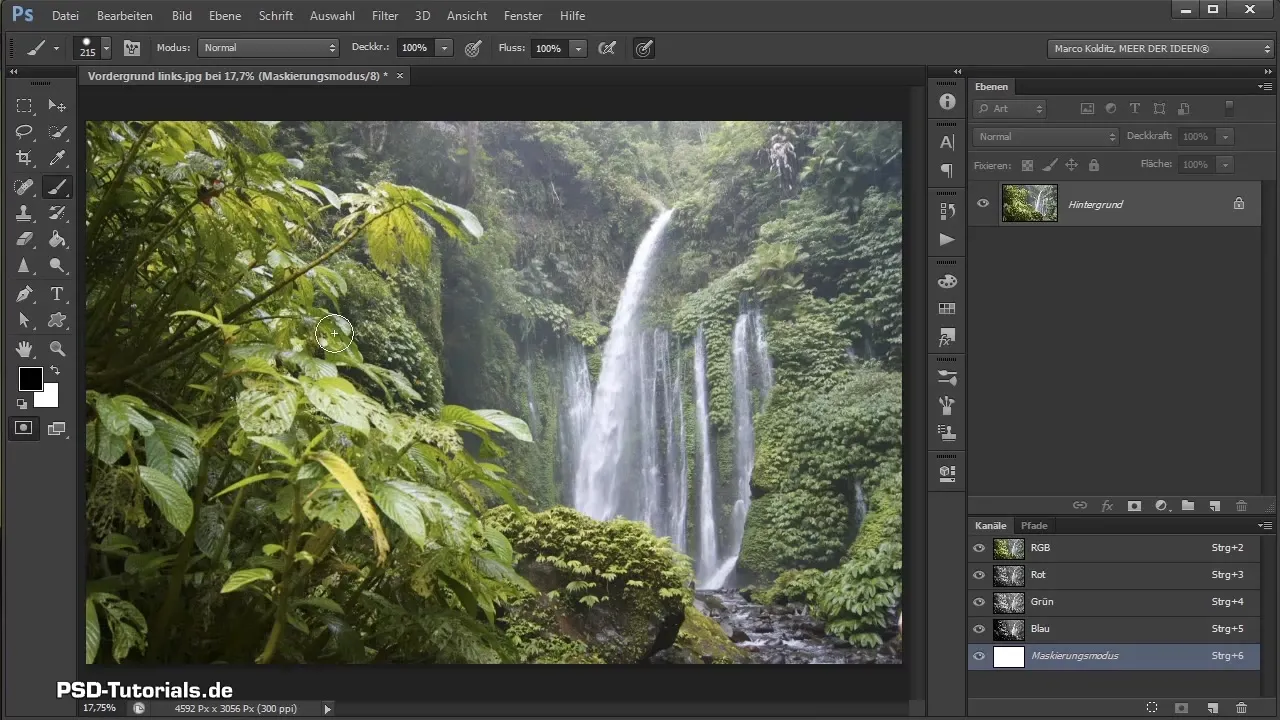Hide the Grün channel

point(979,602)
